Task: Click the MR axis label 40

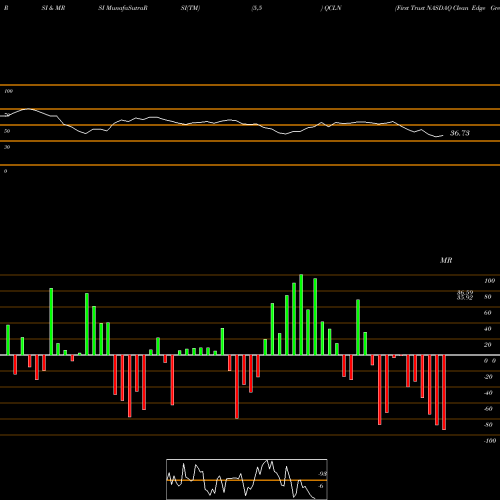Action: (488, 329)
